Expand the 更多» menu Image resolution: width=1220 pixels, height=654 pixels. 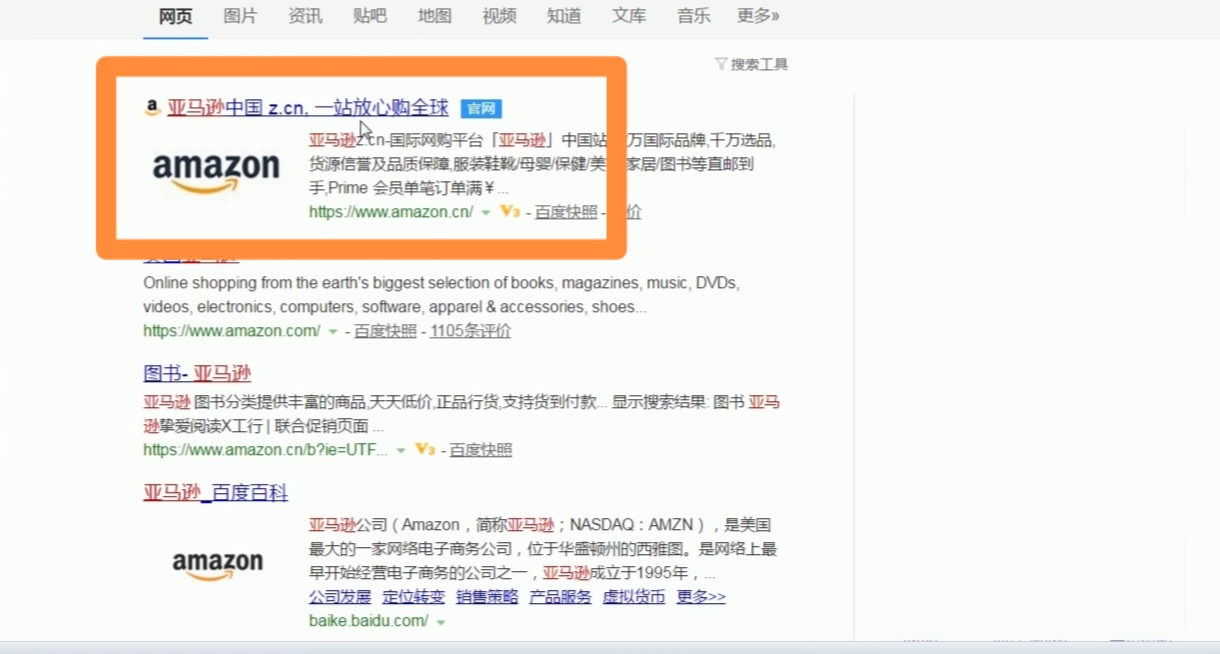tap(758, 16)
